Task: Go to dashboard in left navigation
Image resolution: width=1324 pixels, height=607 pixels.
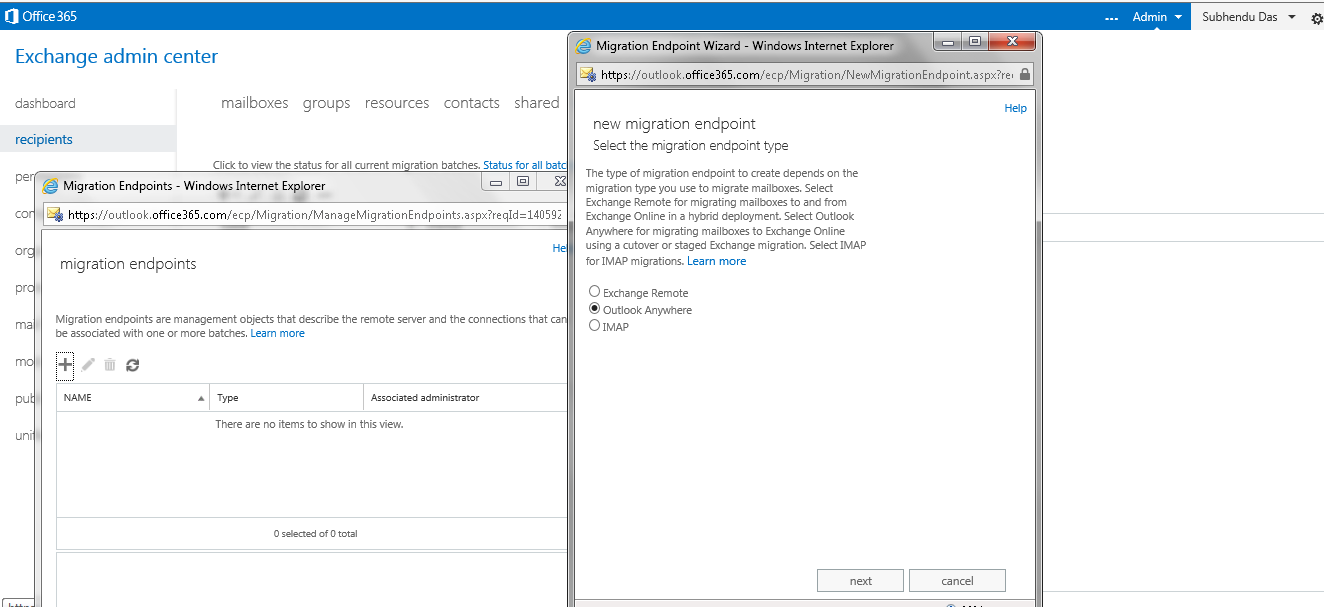Action: (x=45, y=103)
